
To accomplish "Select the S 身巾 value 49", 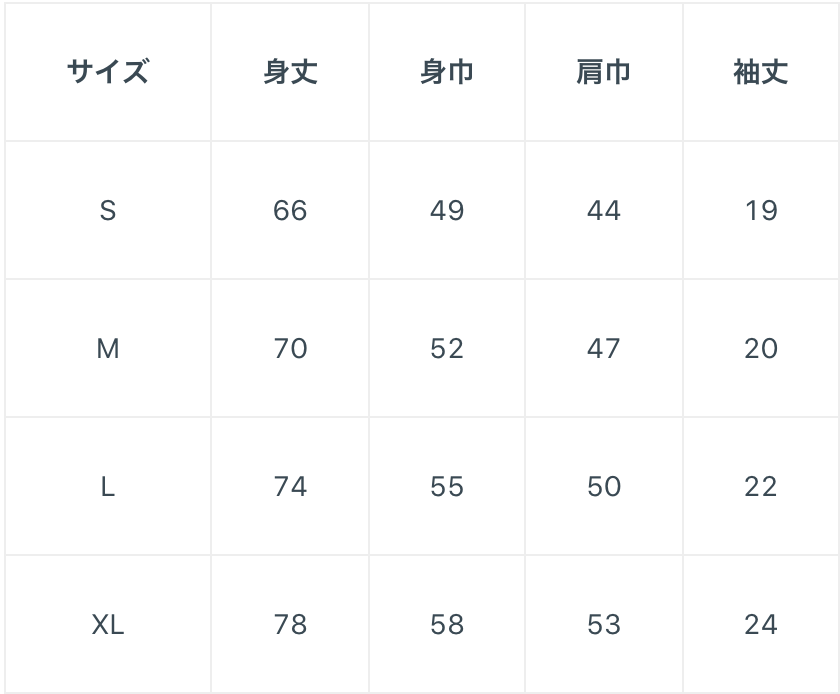I will coord(447,210).
